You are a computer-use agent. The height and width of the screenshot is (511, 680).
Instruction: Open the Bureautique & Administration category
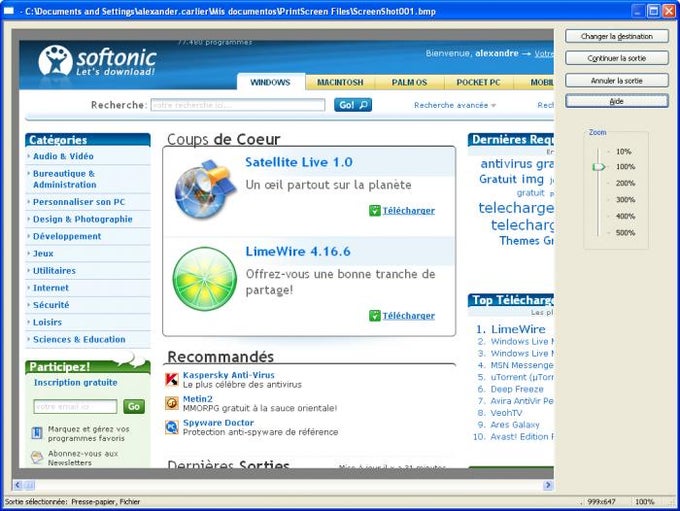(65, 179)
